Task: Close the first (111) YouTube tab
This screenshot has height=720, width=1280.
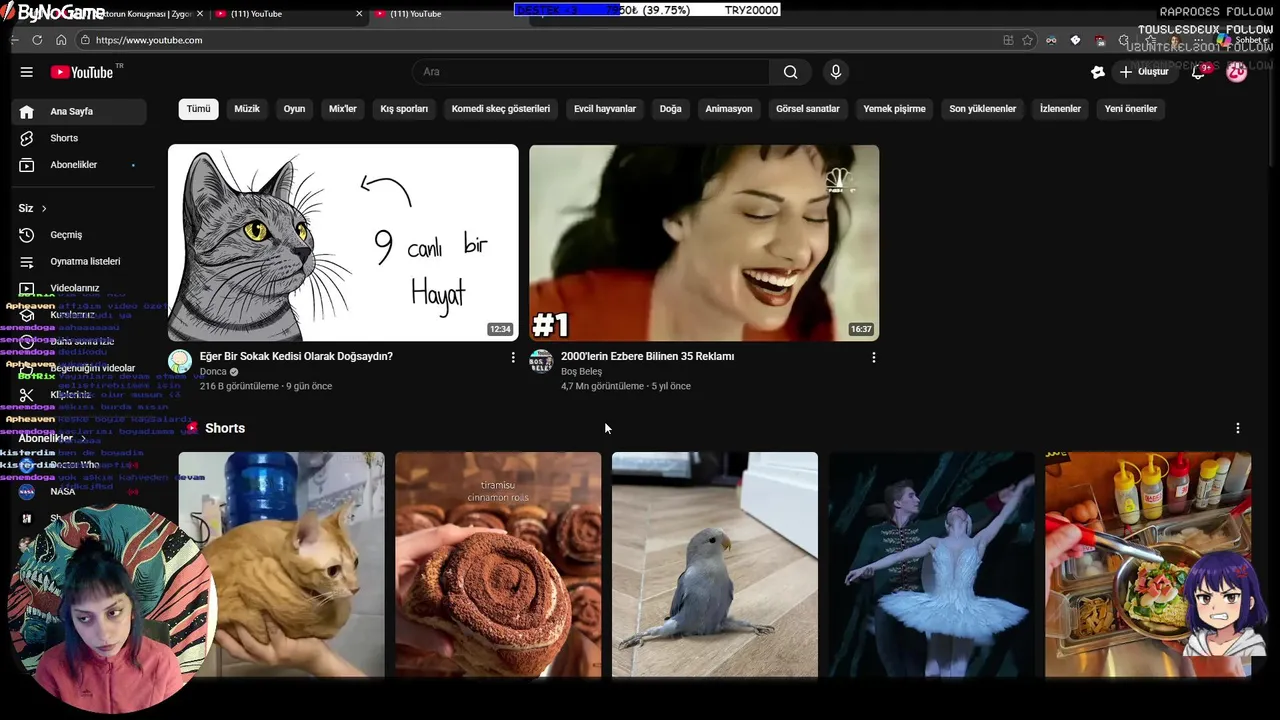Action: tap(359, 14)
